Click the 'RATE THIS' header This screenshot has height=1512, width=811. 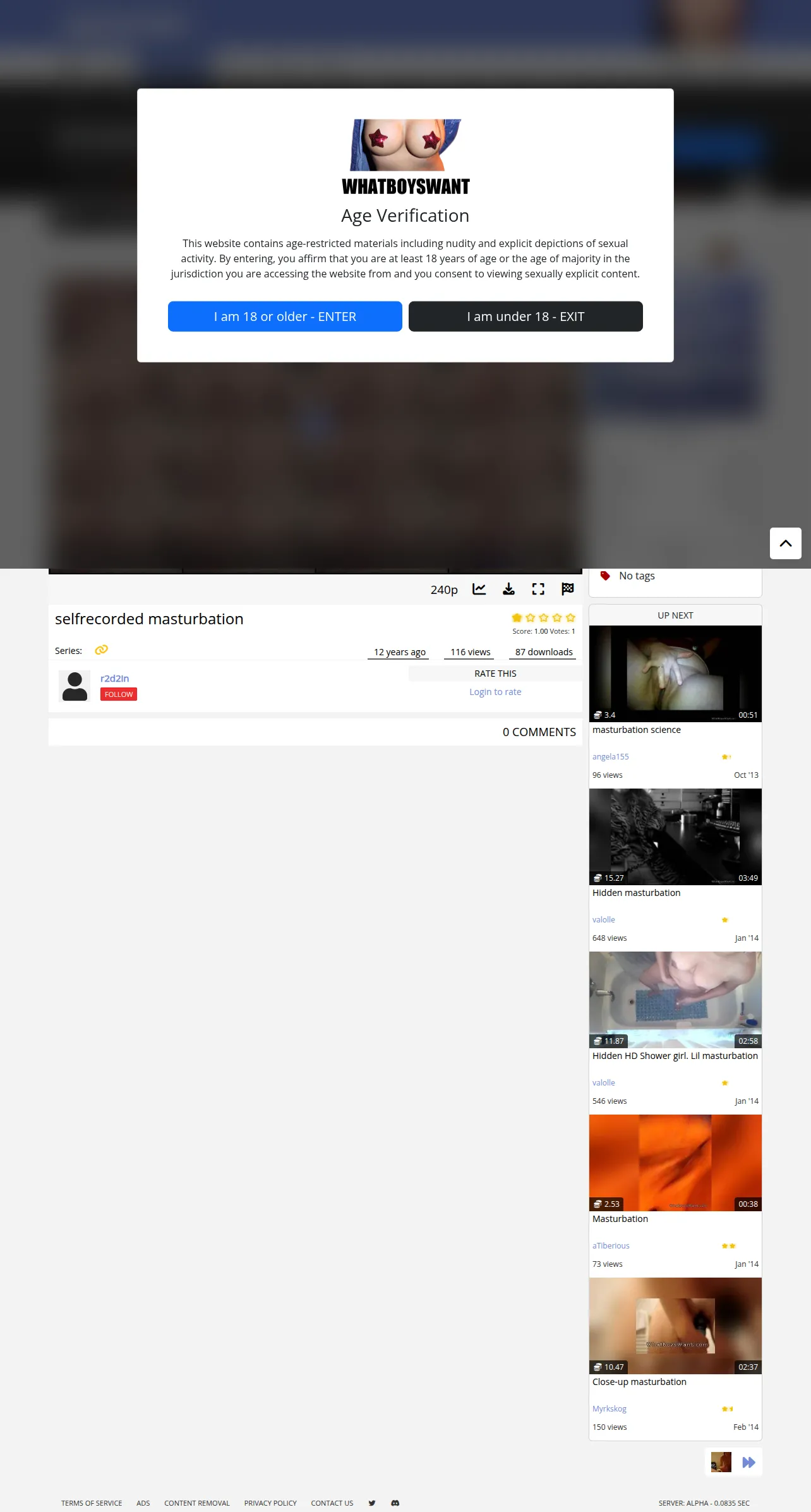tap(495, 674)
